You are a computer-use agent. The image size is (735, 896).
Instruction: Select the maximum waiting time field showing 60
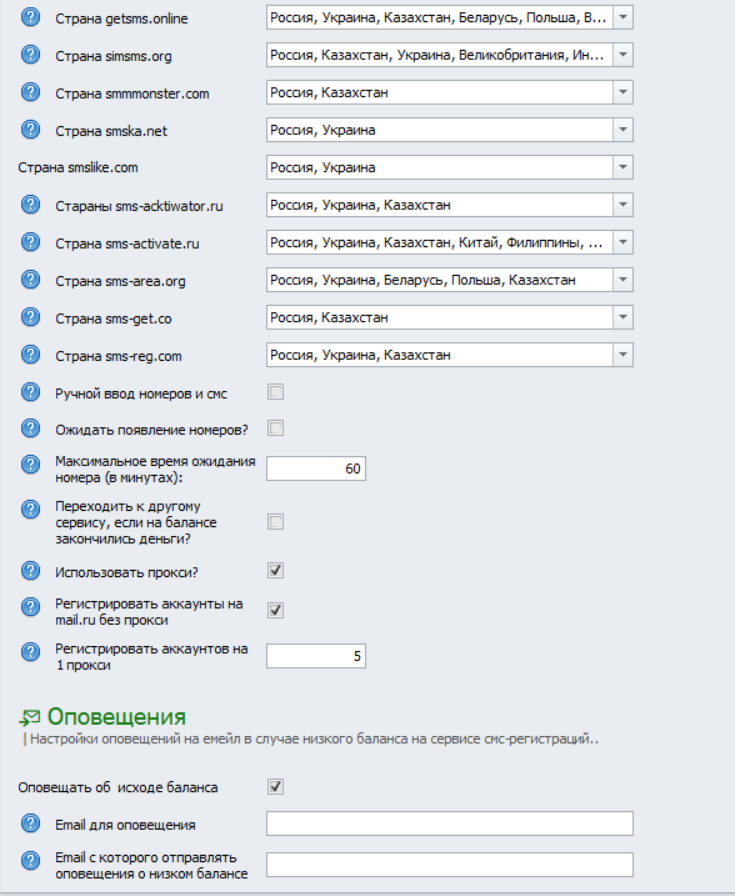click(315, 465)
